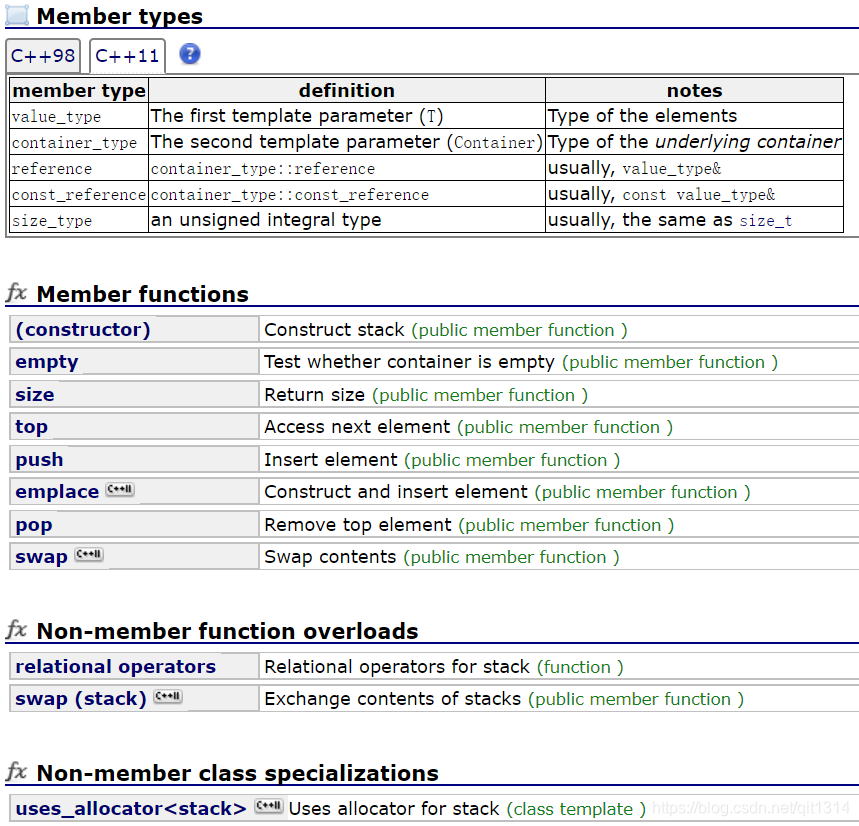Click 'The first template parameter (T)' cell
The width and height of the screenshot is (859, 826).
point(347,116)
